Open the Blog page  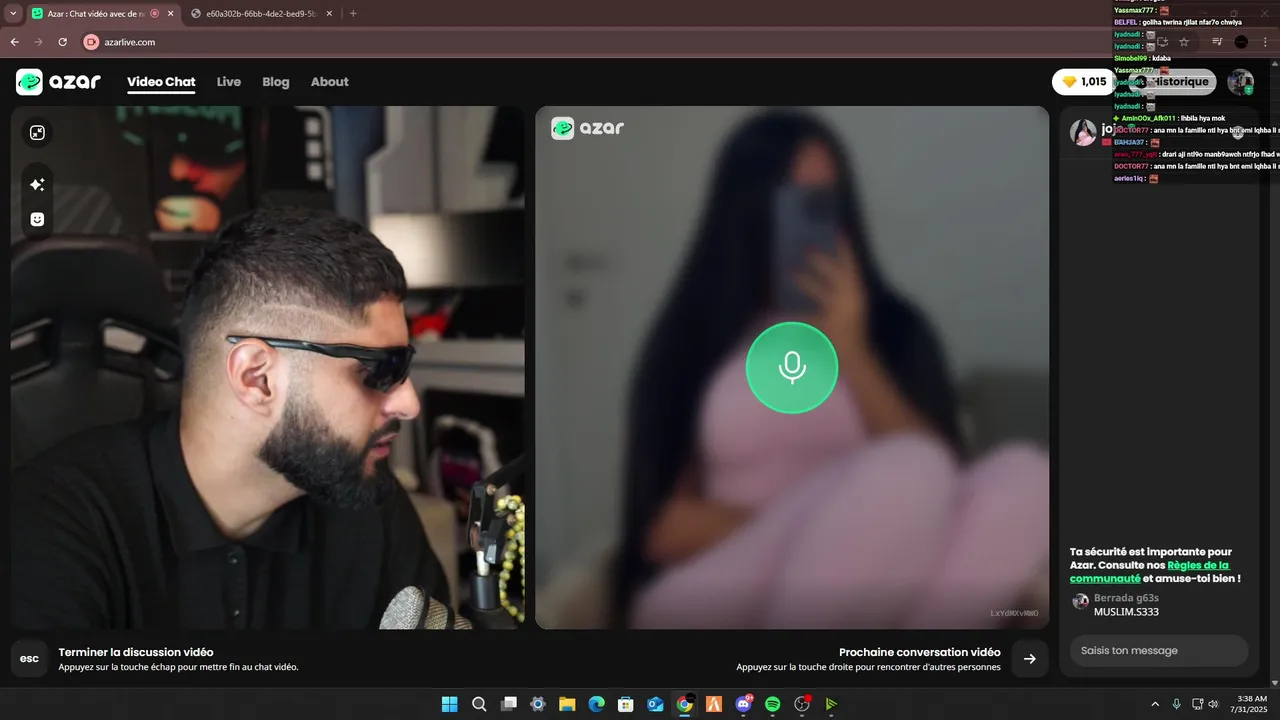point(276,82)
